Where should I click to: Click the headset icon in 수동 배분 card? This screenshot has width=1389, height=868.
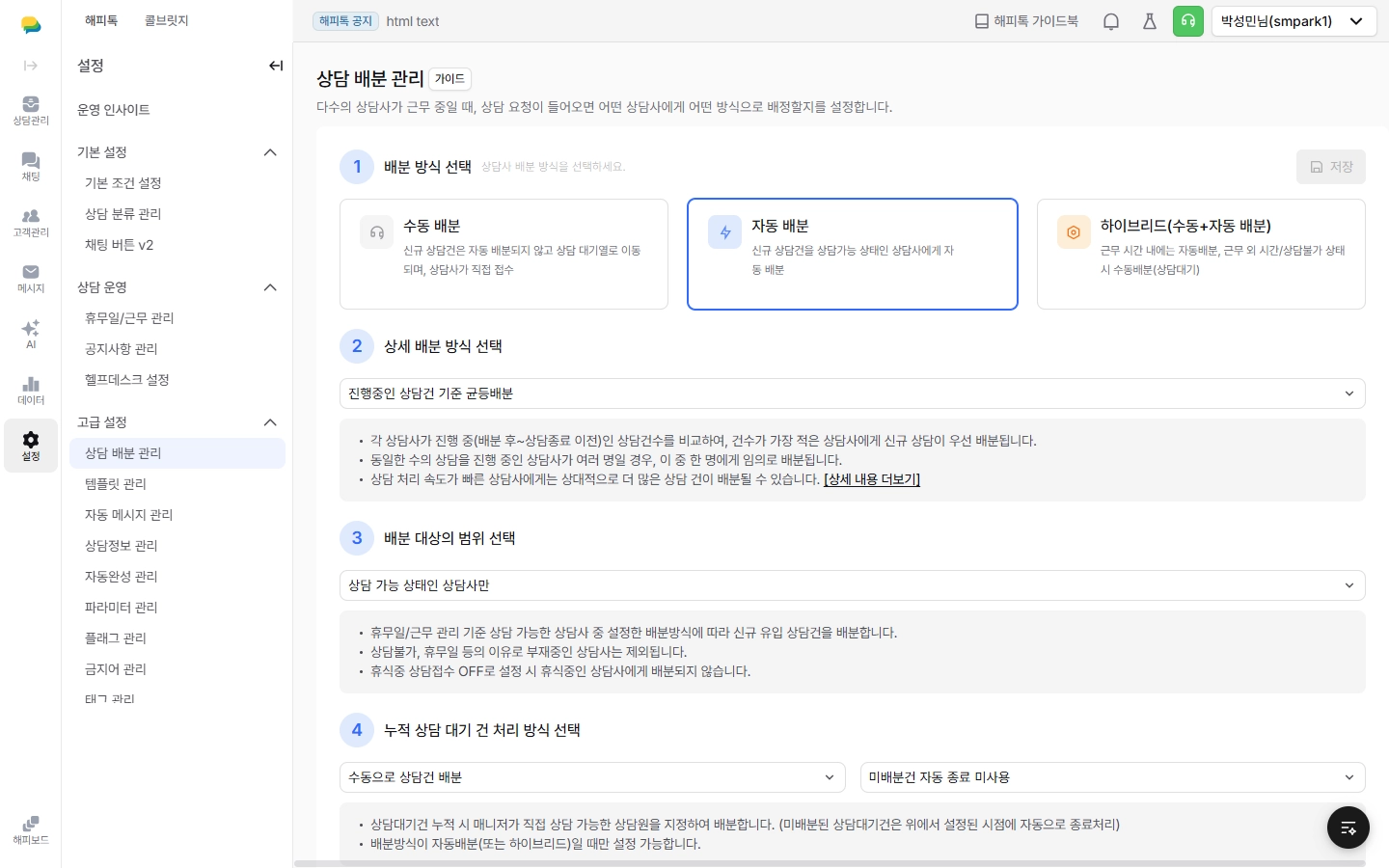377,232
